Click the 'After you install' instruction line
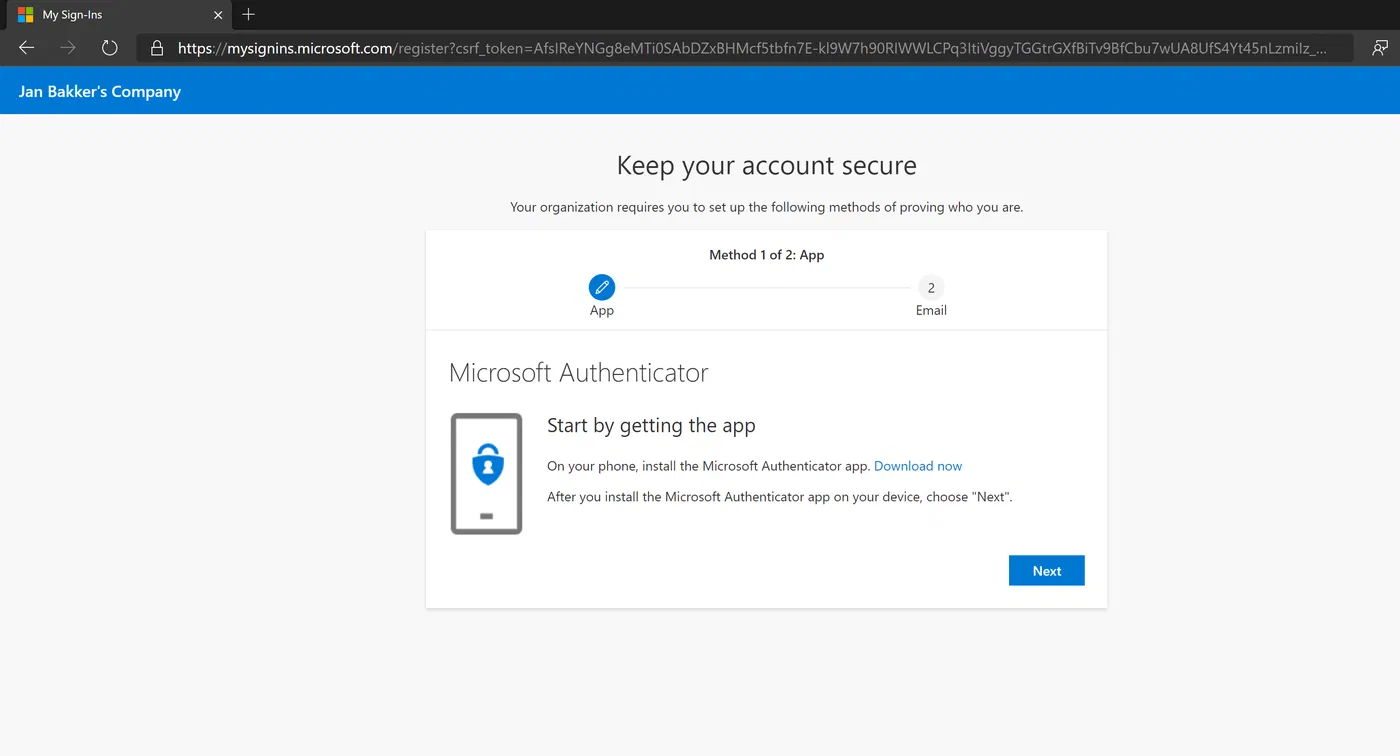The width and height of the screenshot is (1400, 756). [780, 497]
